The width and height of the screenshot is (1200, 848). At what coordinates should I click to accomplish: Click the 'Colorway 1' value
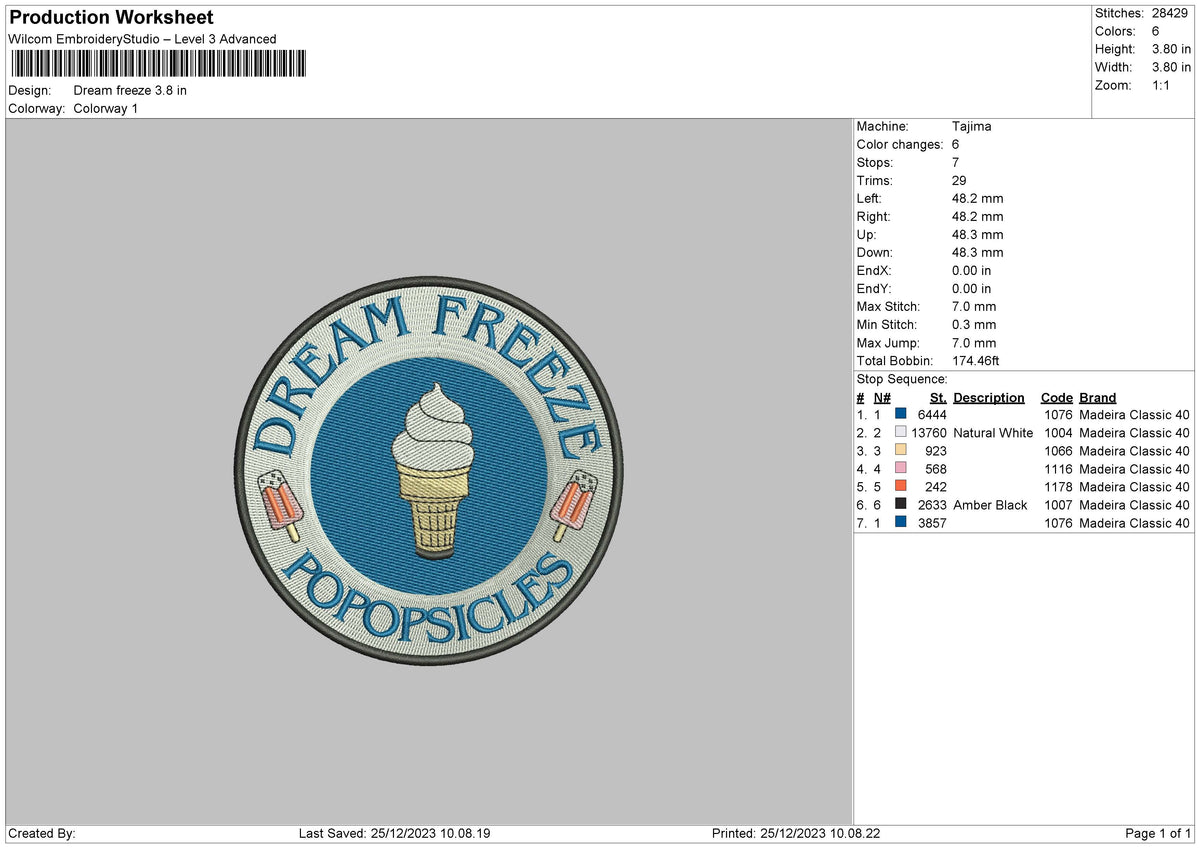(106, 108)
